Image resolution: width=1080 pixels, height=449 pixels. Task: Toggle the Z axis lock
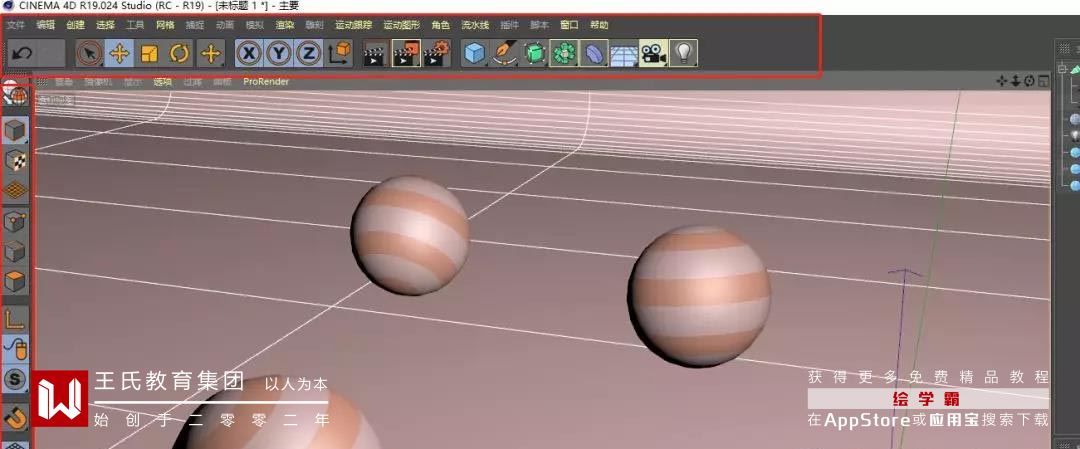pos(309,53)
